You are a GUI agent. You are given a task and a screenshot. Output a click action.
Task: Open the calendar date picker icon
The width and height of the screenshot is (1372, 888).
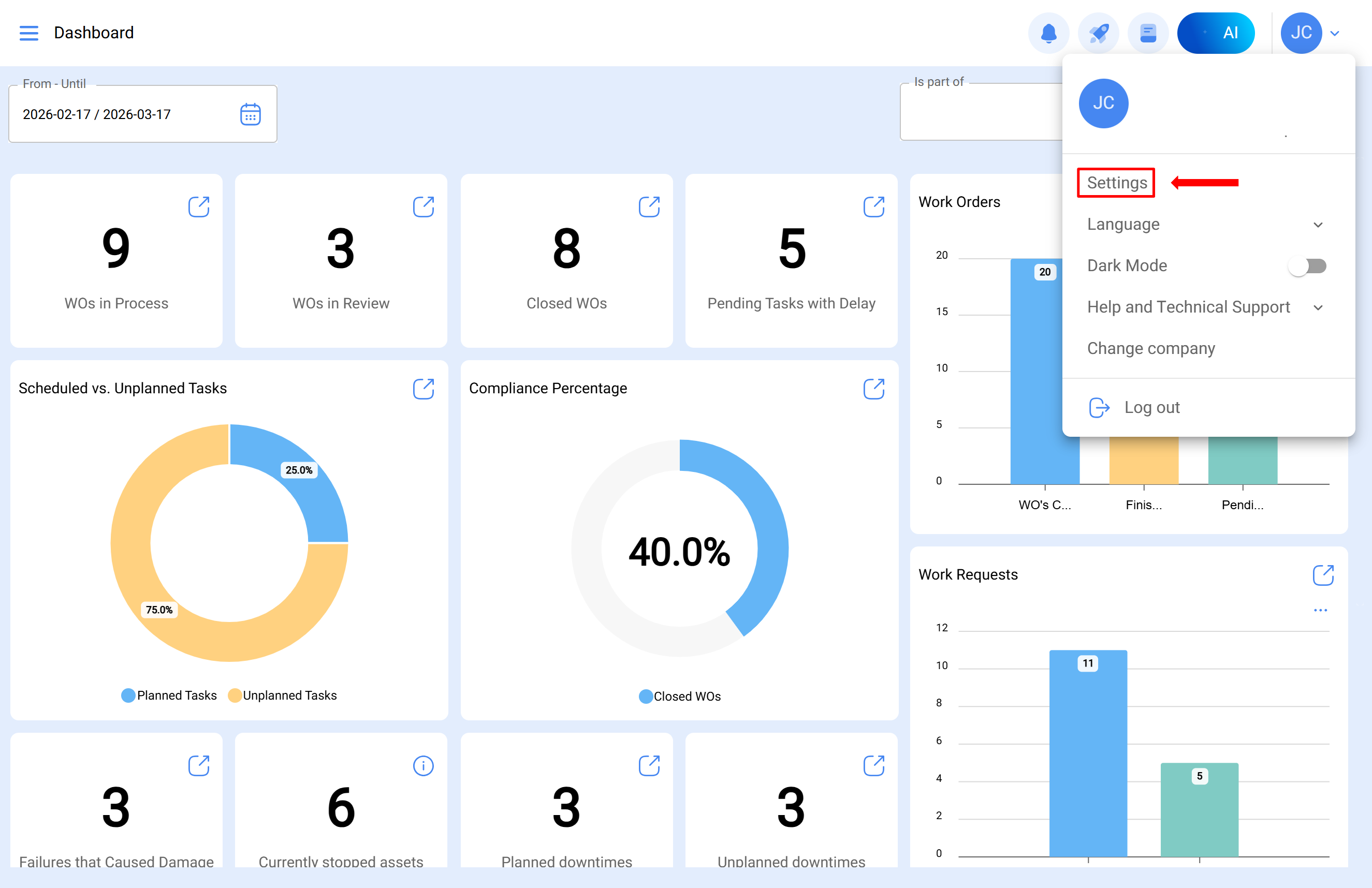pyautogui.click(x=250, y=114)
